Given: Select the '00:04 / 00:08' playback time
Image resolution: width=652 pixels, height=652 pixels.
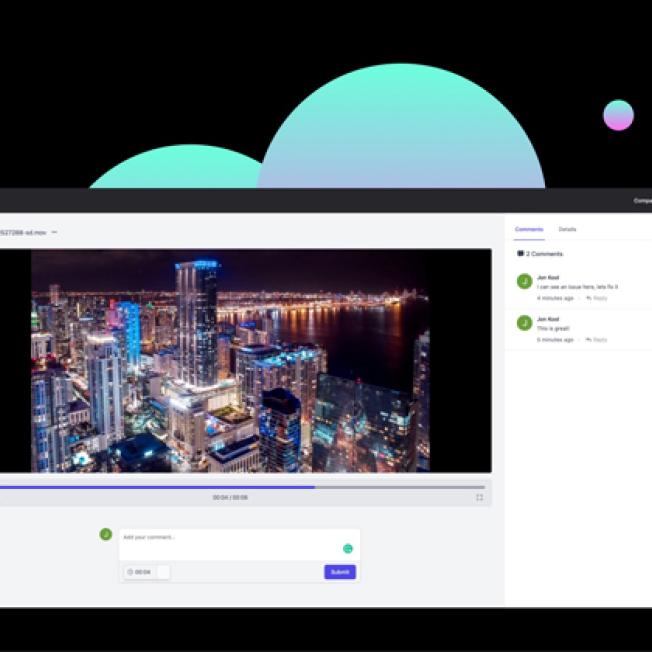Looking at the screenshot, I should pyautogui.click(x=230, y=497).
